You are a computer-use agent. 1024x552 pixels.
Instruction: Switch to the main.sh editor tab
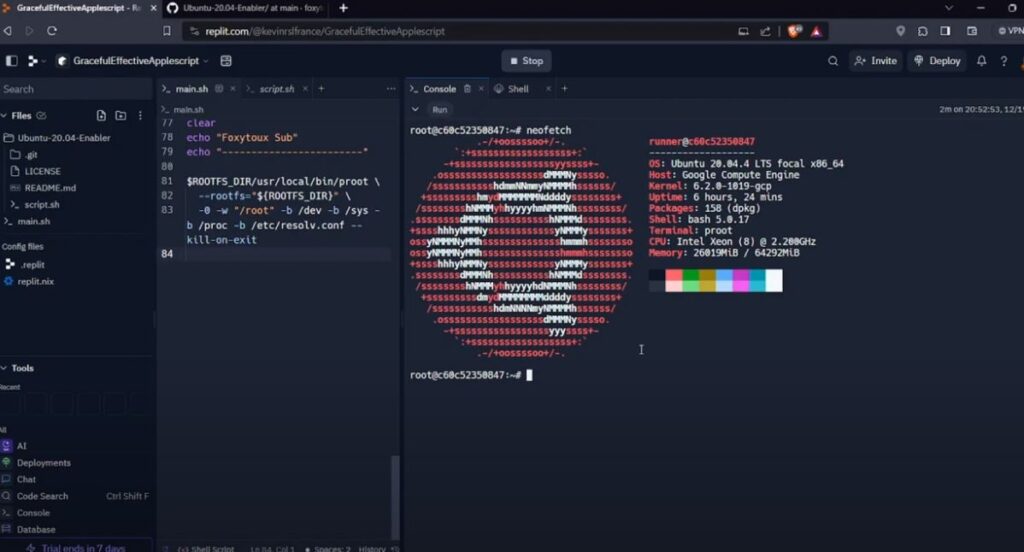pos(191,89)
